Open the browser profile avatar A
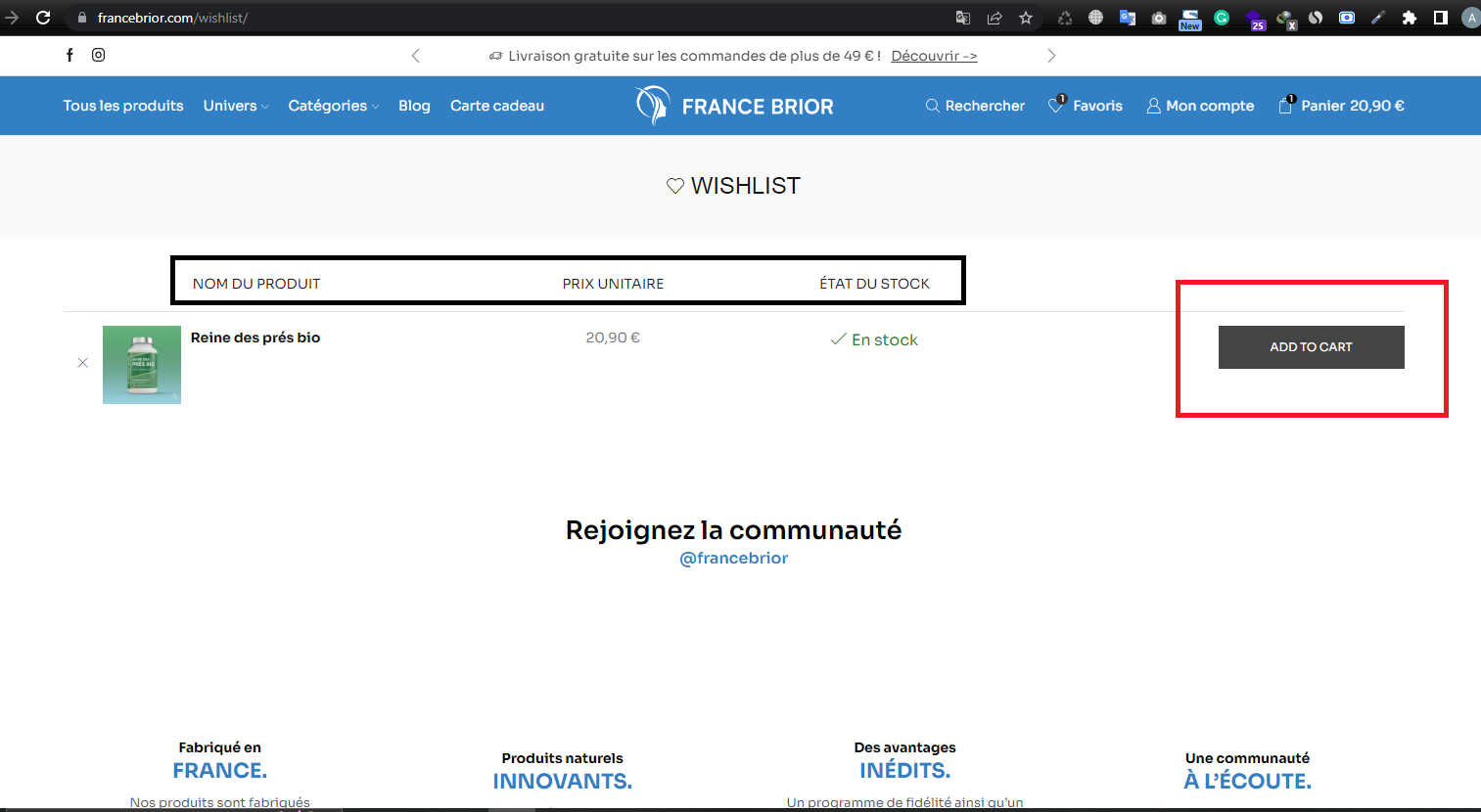This screenshot has width=1481, height=812. [x=1471, y=18]
